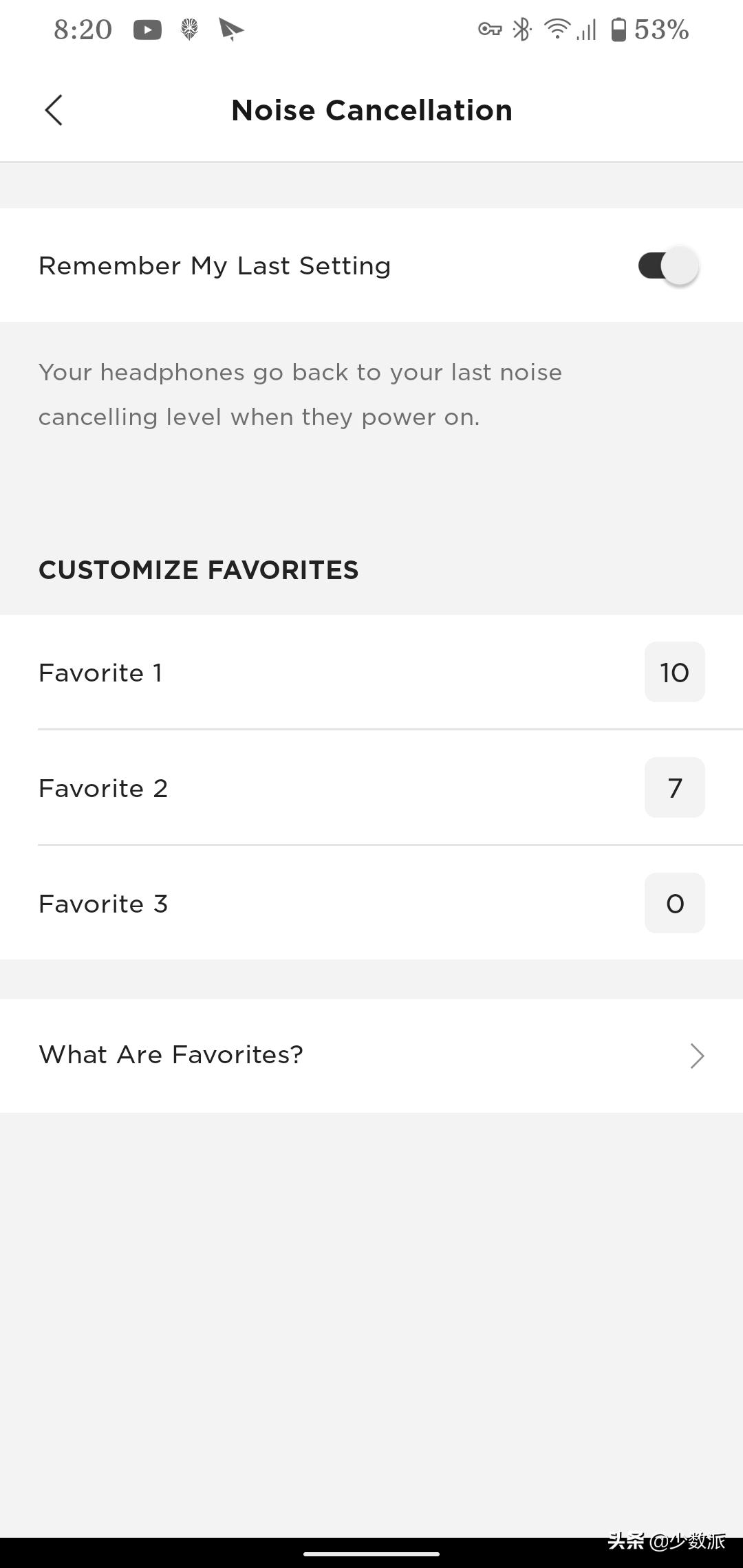
Task: Tap the cellular signal bars icon
Action: 587,30
